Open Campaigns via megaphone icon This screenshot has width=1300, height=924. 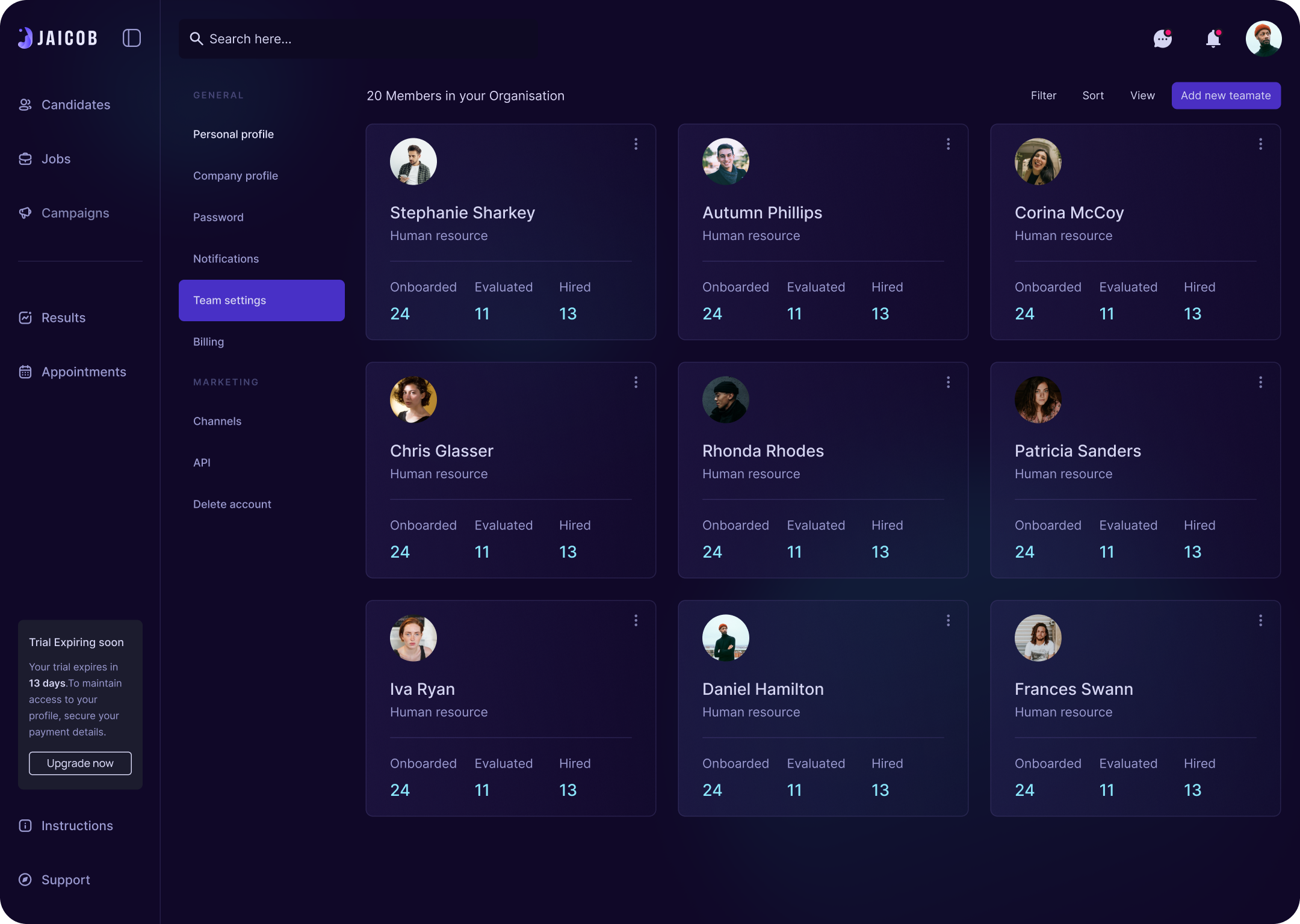tap(25, 213)
